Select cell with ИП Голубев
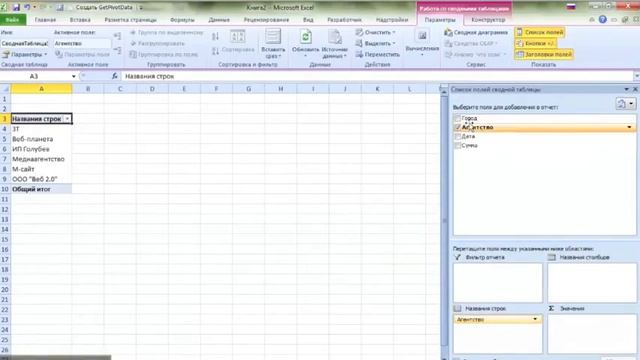 click(x=41, y=149)
